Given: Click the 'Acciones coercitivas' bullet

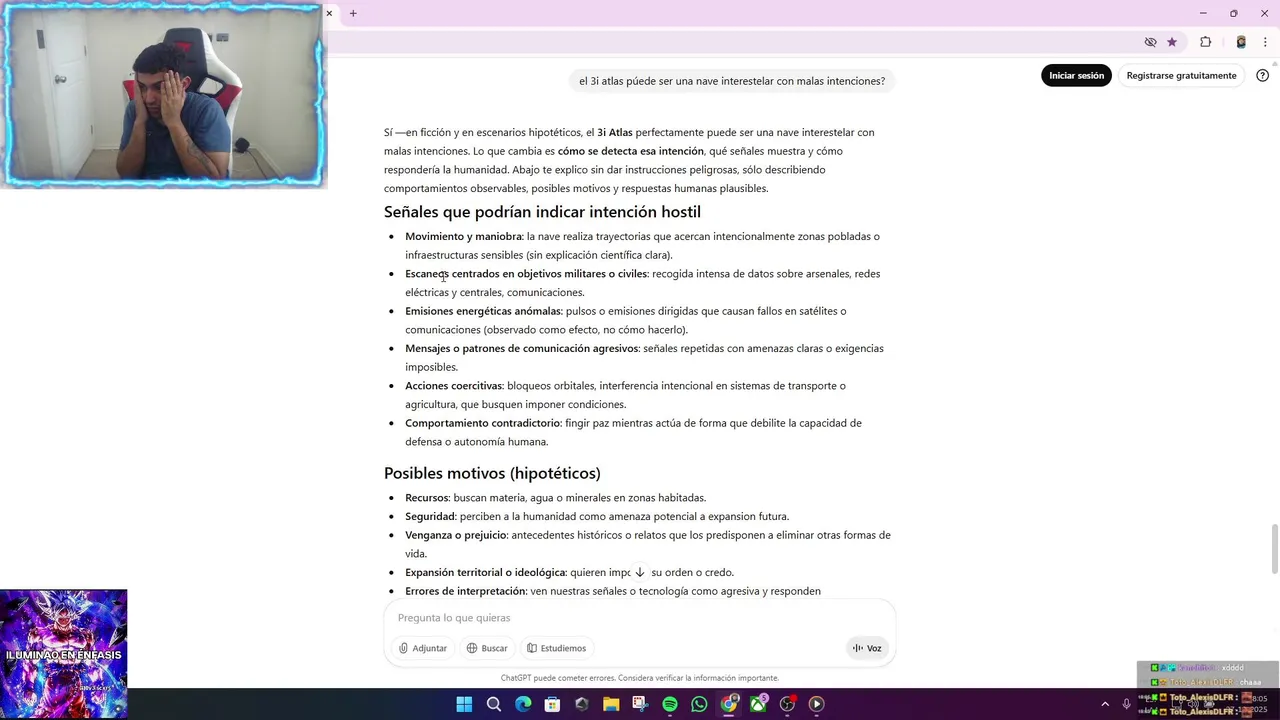Looking at the screenshot, I should [625, 395].
